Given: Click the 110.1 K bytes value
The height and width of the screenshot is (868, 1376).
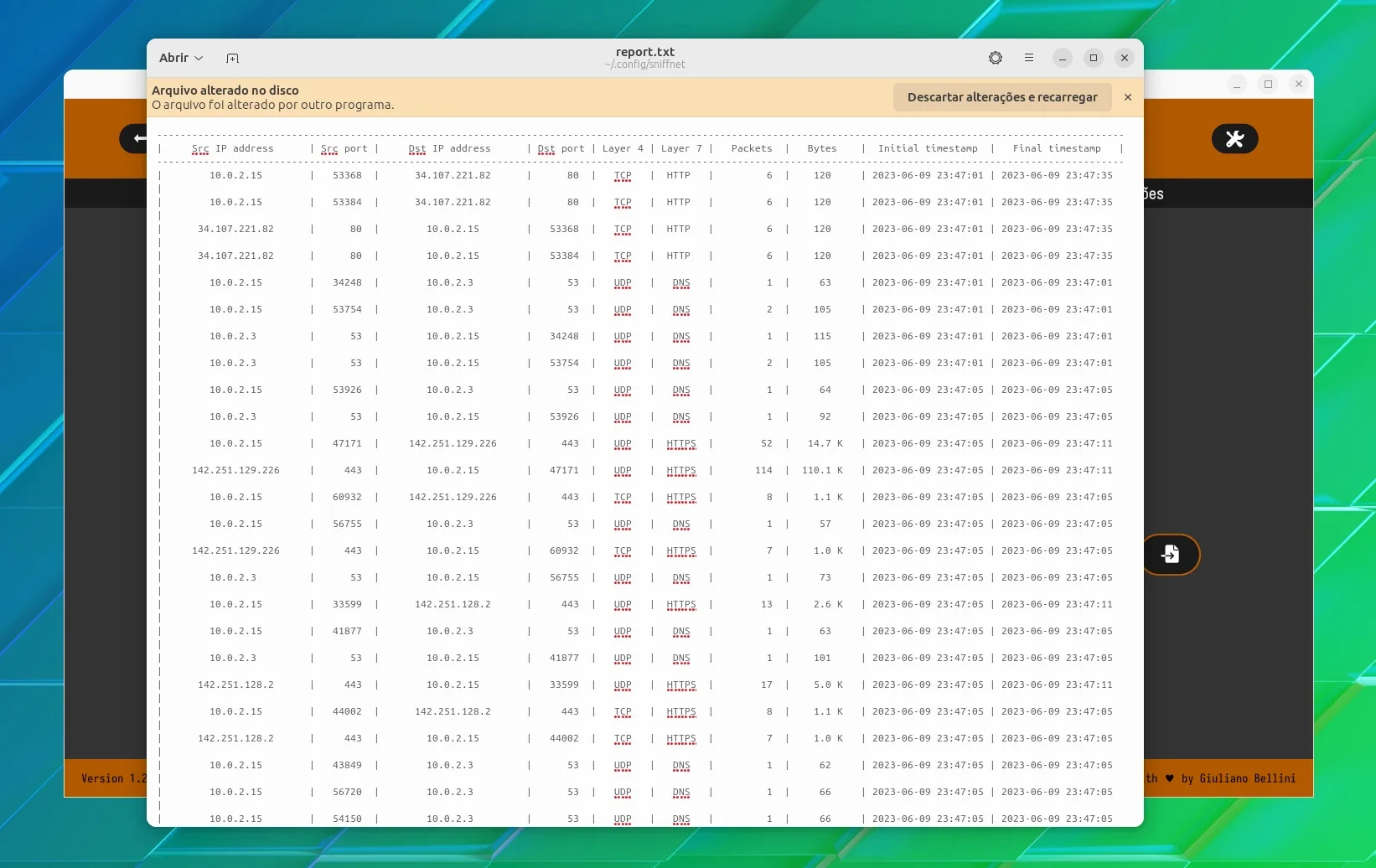Looking at the screenshot, I should point(822,470).
